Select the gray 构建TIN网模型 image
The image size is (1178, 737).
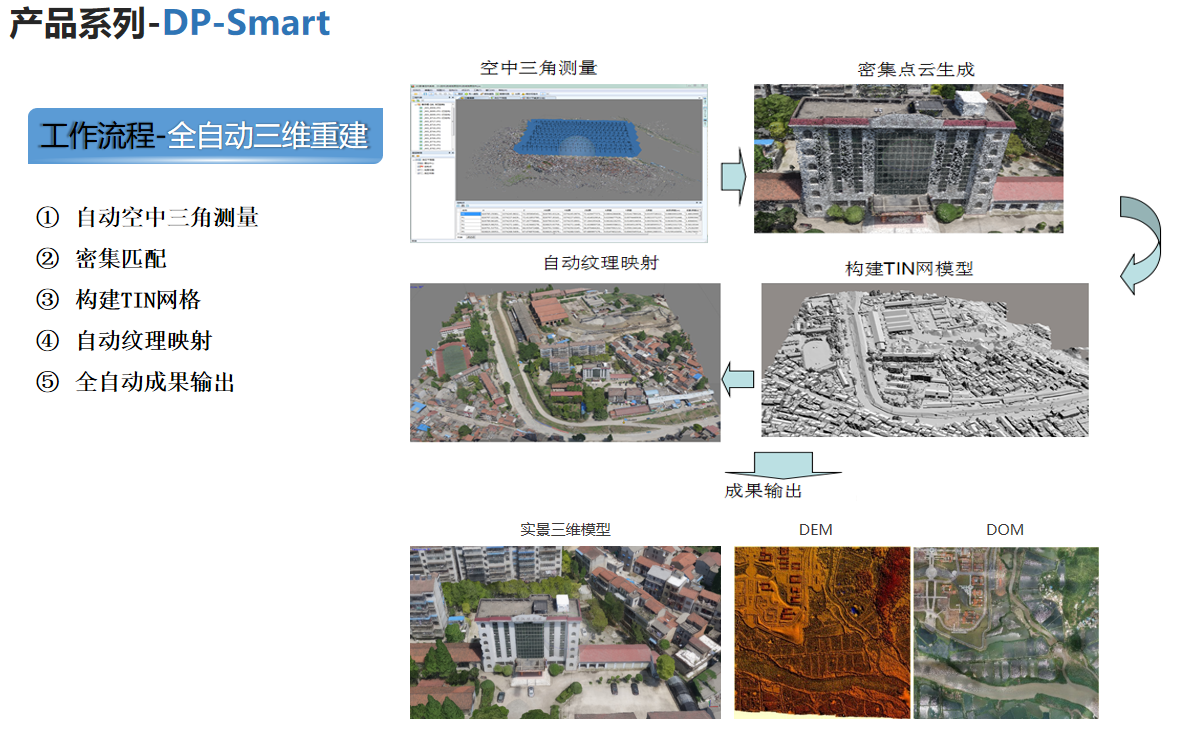click(925, 360)
